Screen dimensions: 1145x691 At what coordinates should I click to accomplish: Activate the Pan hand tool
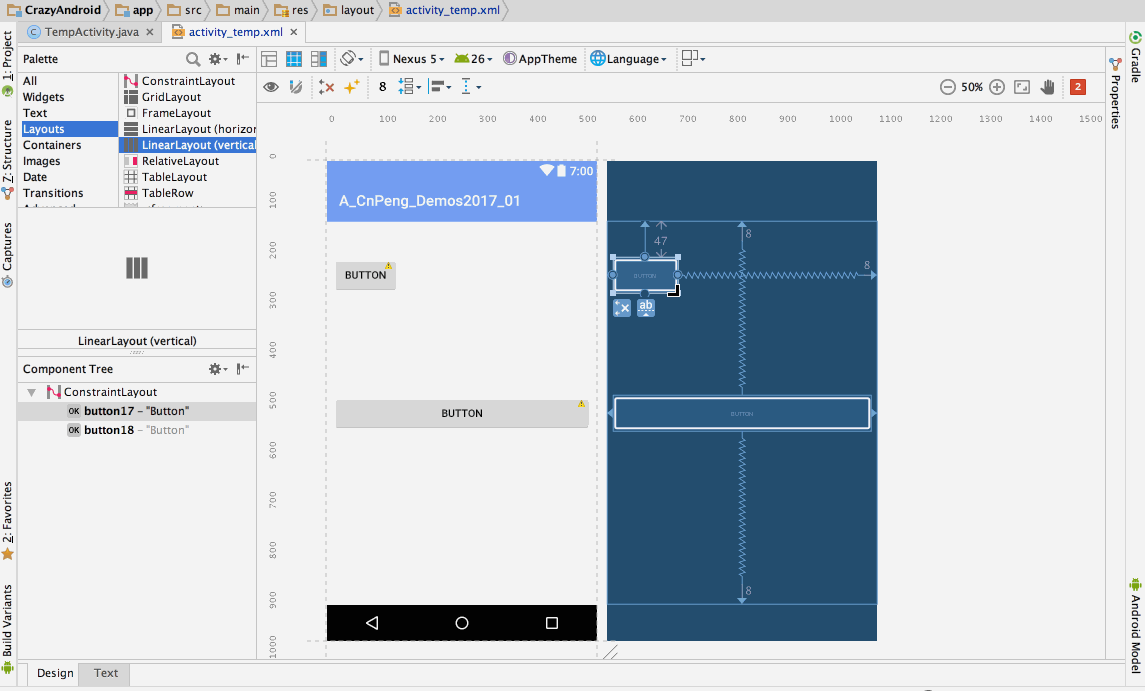click(x=1047, y=87)
